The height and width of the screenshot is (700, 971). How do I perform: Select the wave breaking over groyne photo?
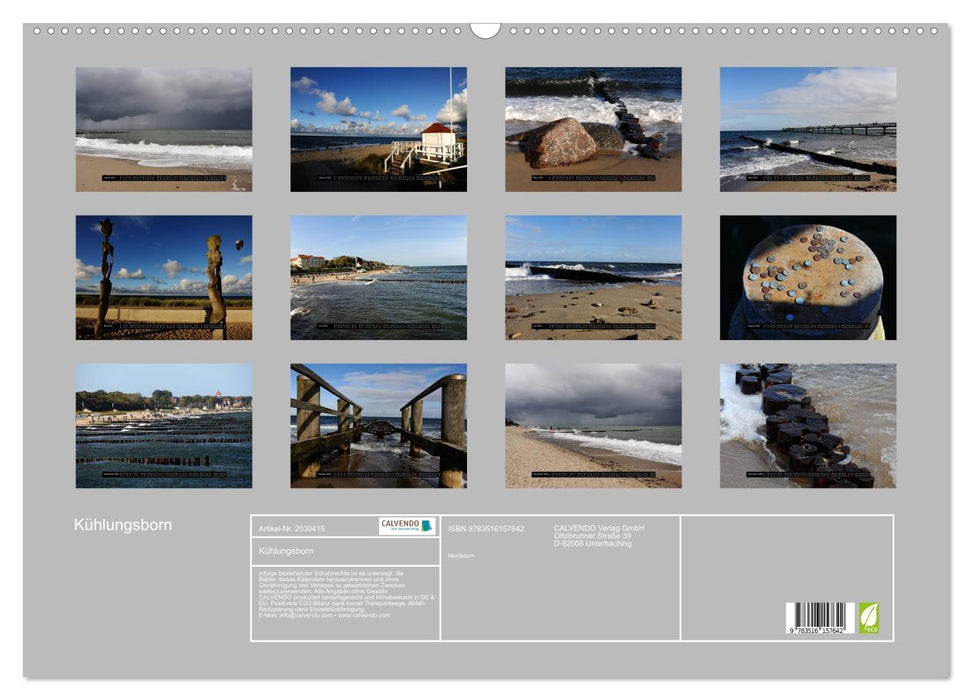[x=593, y=277]
